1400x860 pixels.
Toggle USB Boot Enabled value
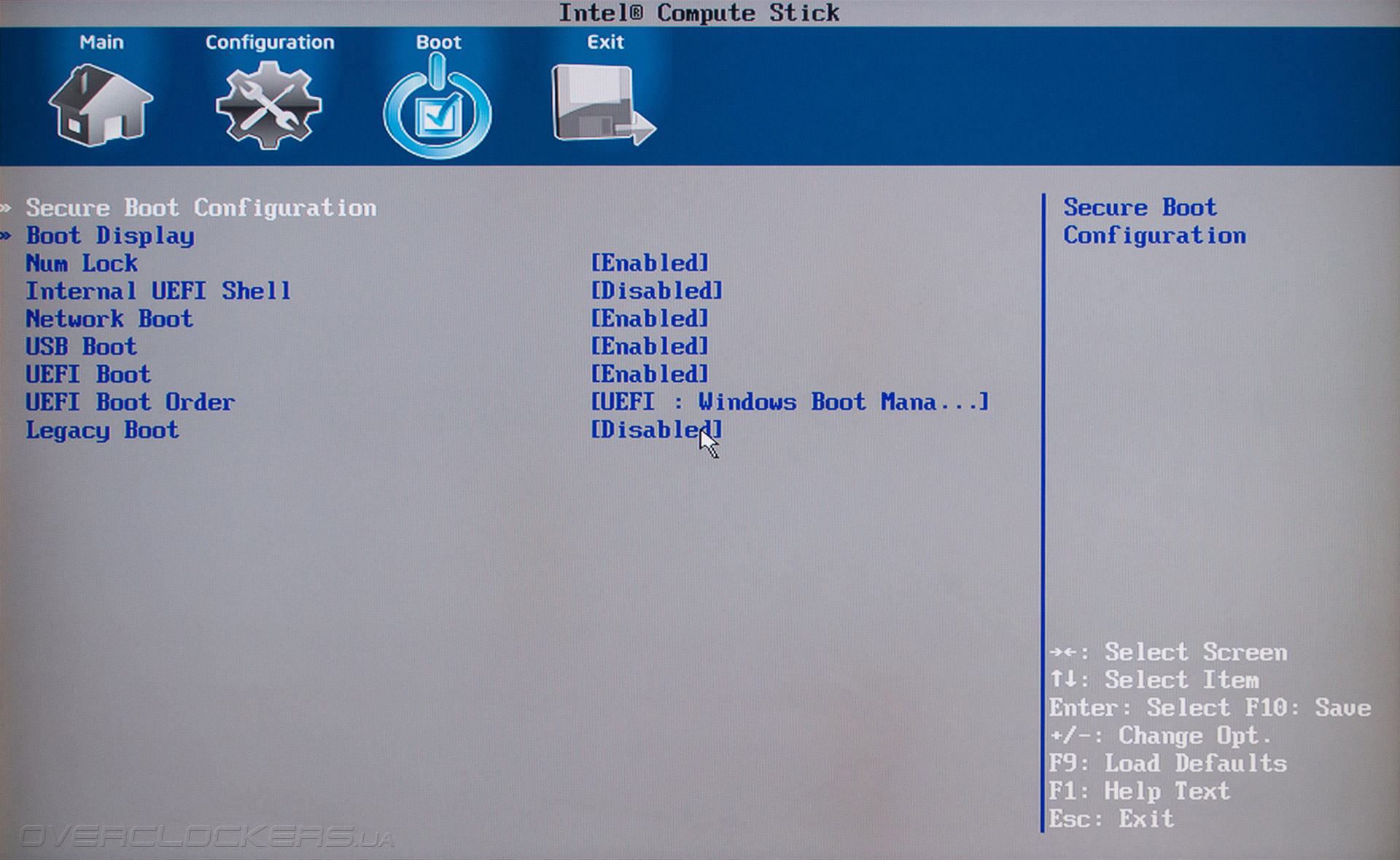click(649, 346)
